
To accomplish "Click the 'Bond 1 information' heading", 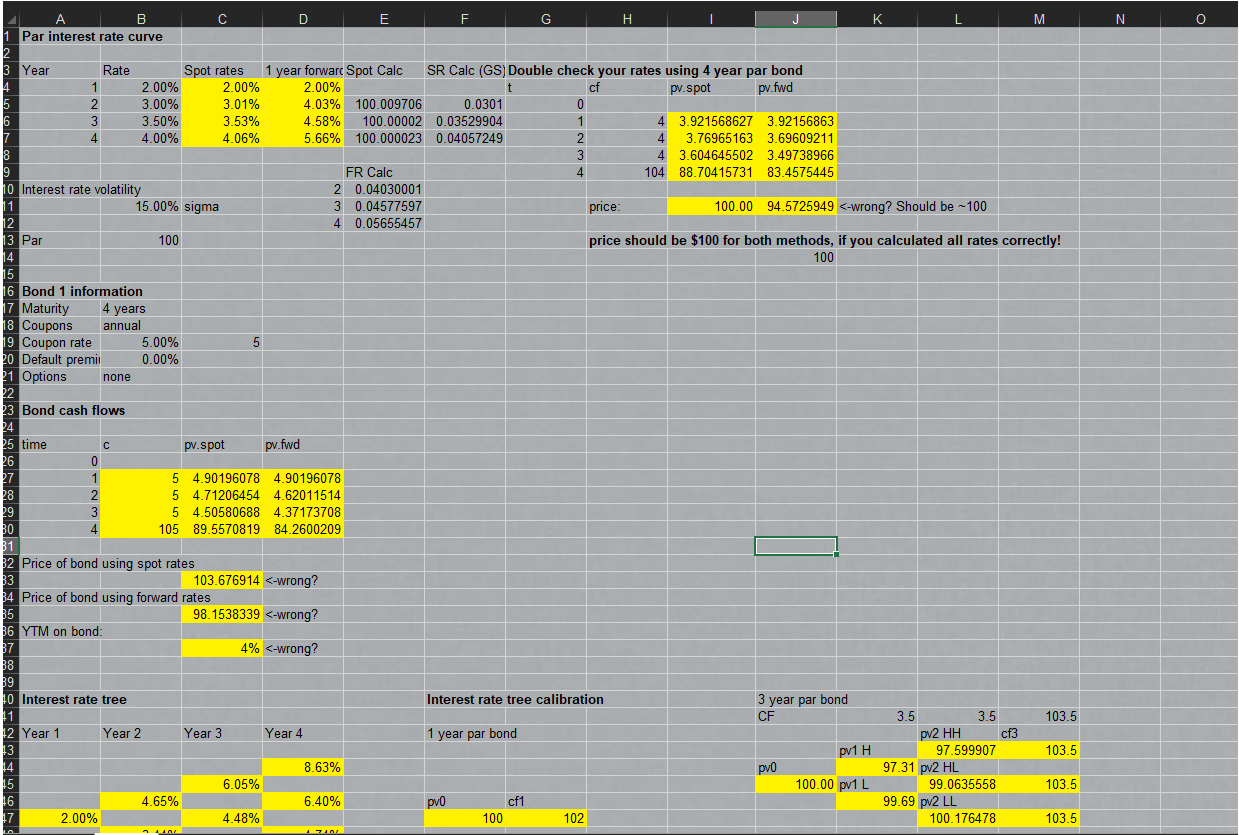I will tap(82, 291).
